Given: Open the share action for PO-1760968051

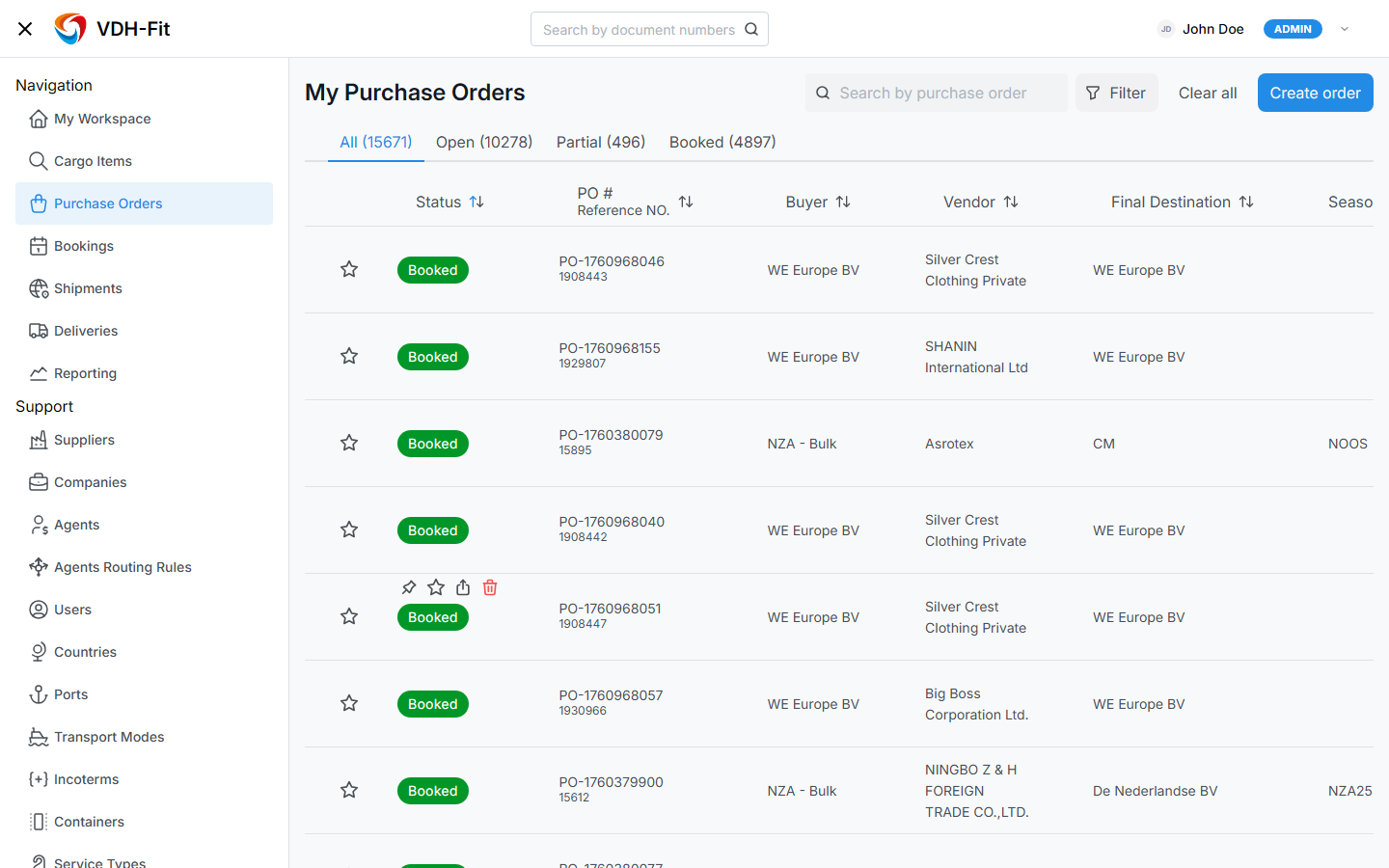Looking at the screenshot, I should point(463,587).
